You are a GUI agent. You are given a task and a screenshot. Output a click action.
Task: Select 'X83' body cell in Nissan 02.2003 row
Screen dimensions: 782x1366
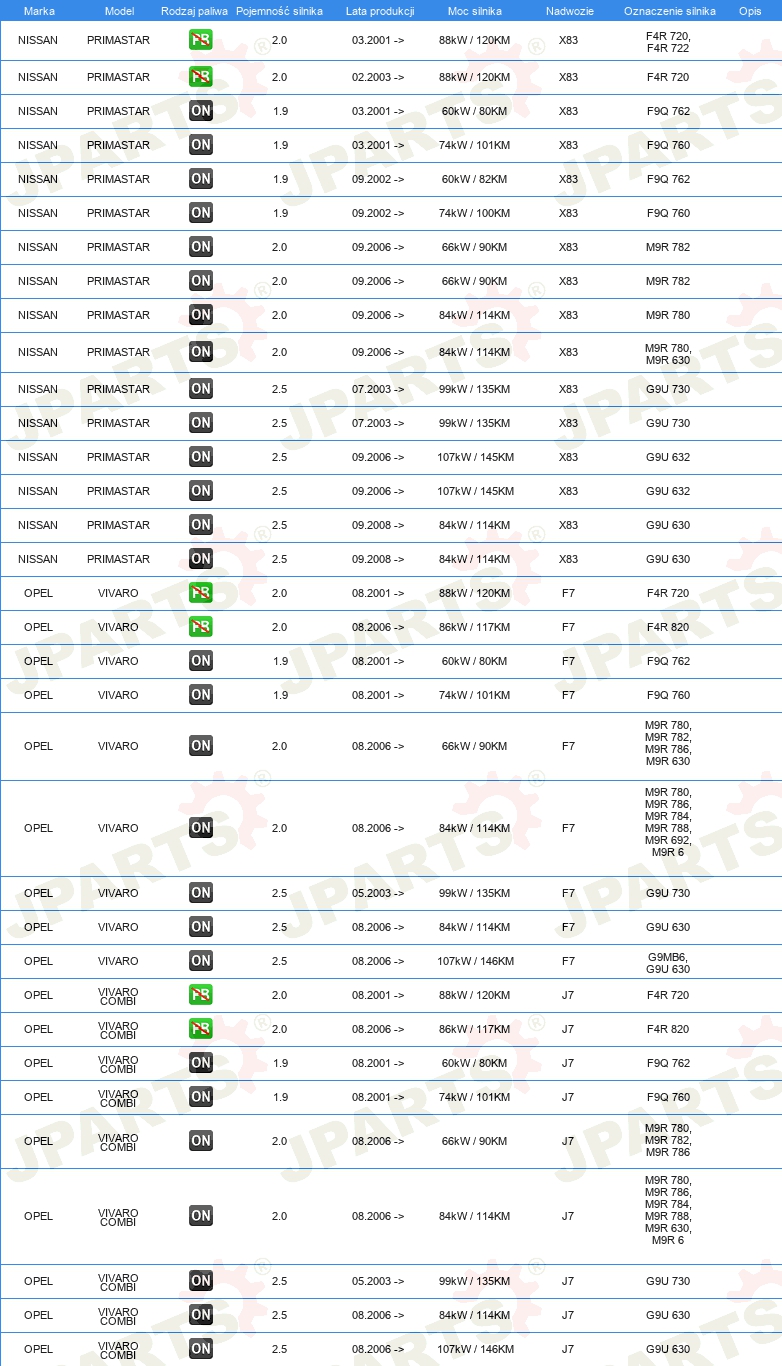click(x=568, y=77)
